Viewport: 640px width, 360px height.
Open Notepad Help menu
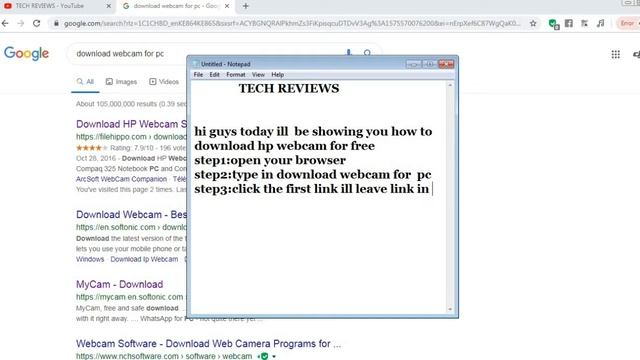278,75
